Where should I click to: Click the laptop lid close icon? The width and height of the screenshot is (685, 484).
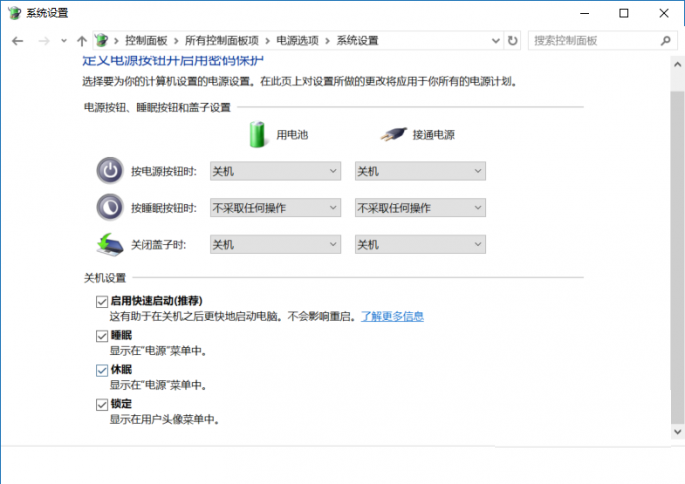click(x=109, y=244)
